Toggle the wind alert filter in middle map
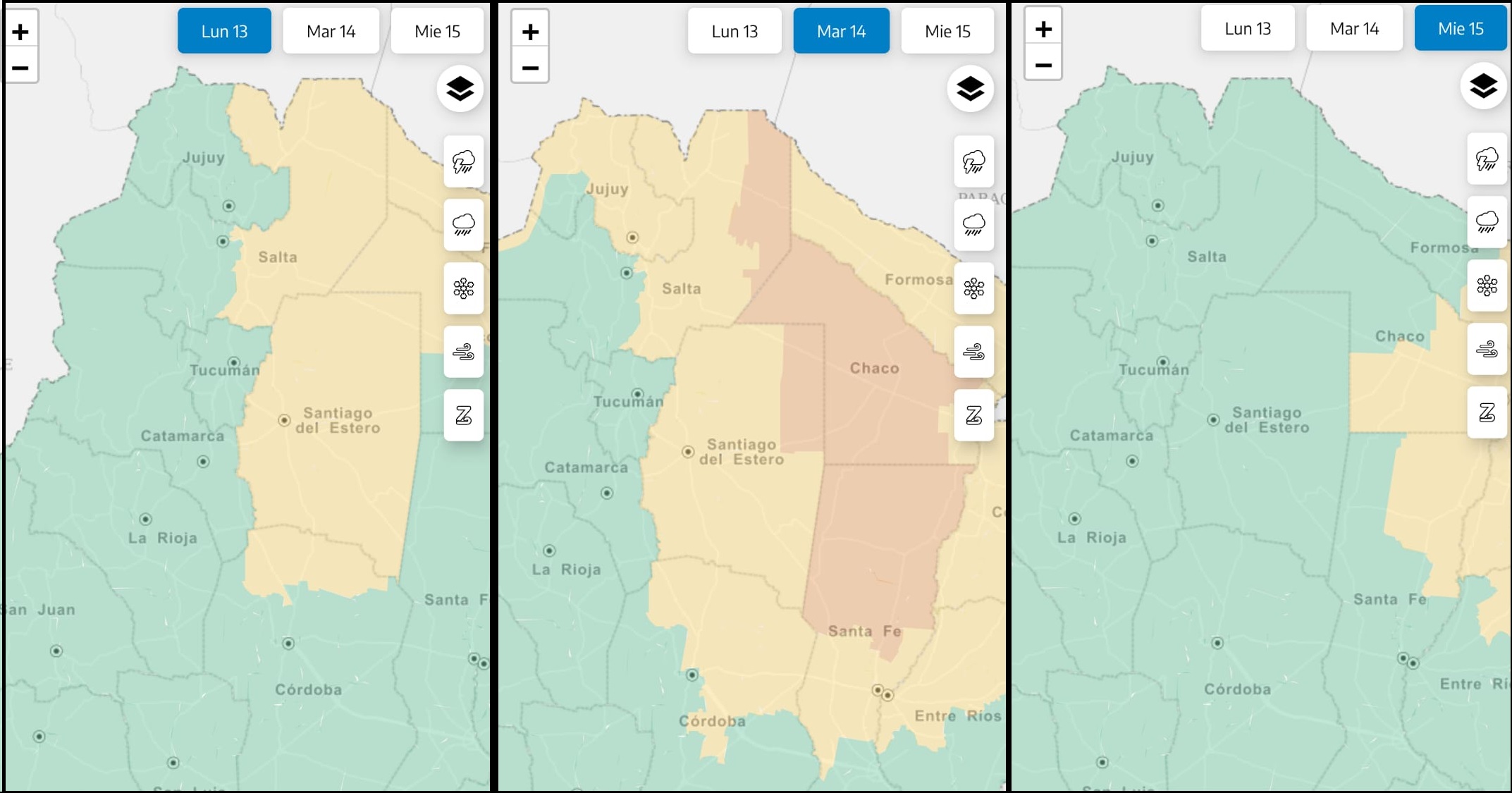This screenshot has height=793, width=1512. point(973,352)
